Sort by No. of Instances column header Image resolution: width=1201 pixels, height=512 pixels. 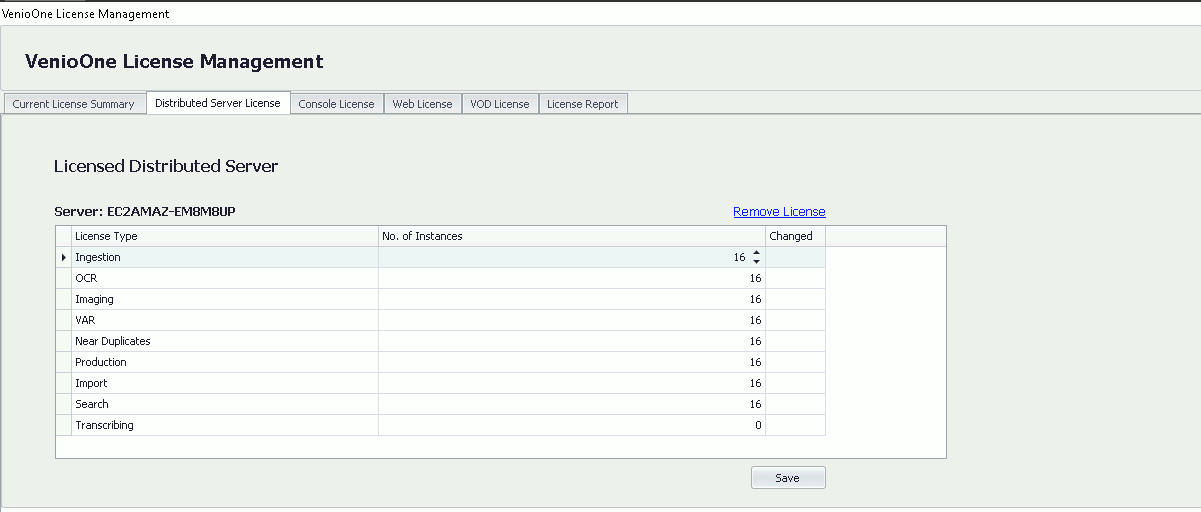pos(572,236)
